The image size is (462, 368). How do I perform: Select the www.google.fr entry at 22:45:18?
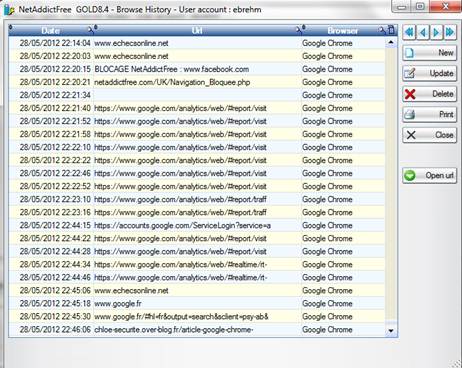coord(197,303)
